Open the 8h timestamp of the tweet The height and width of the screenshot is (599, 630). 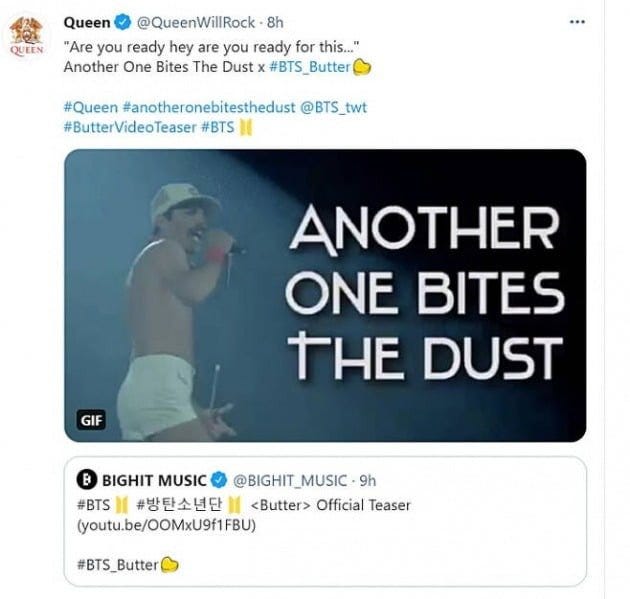tap(275, 22)
